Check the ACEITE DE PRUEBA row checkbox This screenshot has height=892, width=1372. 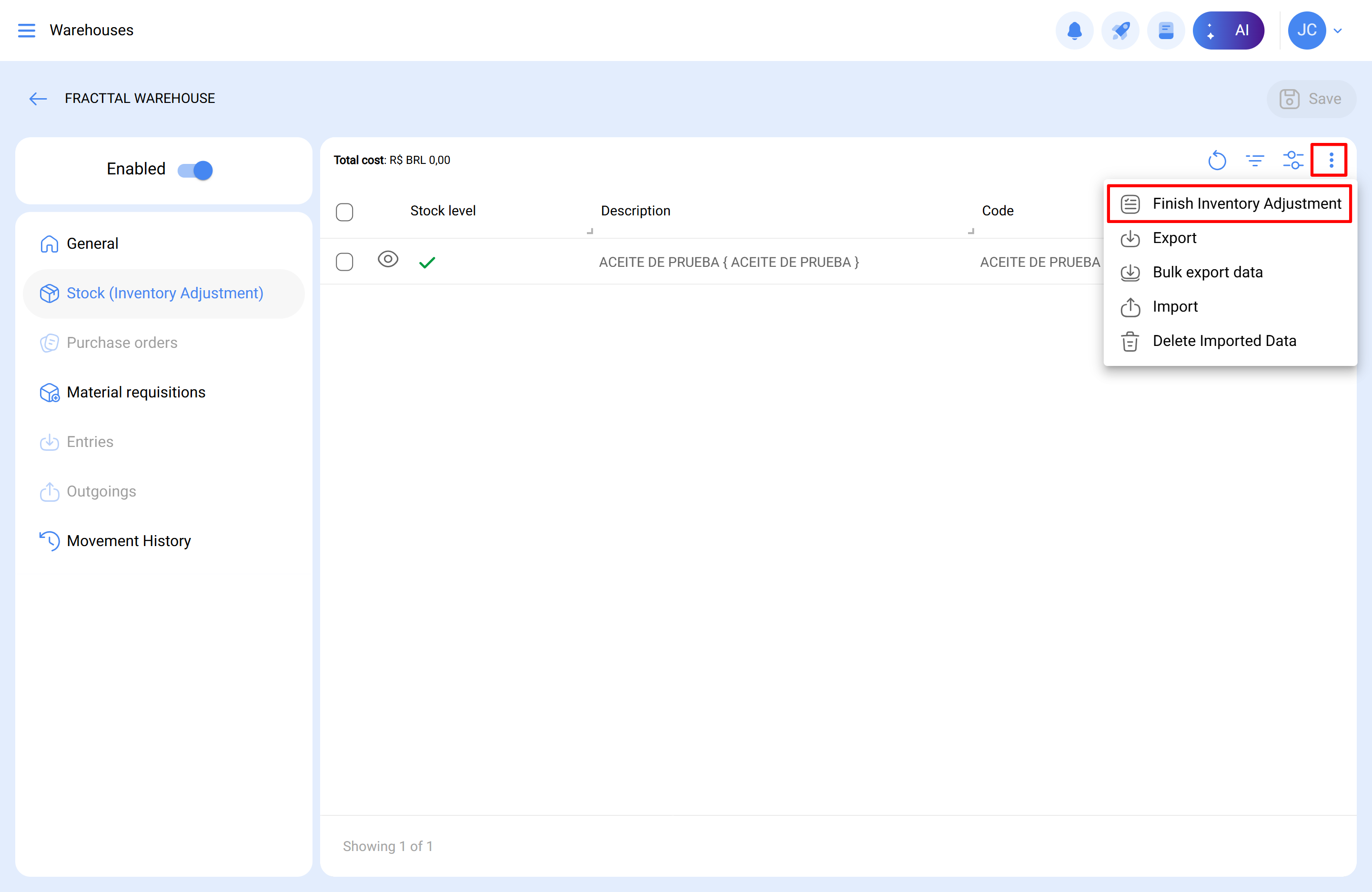tap(344, 262)
